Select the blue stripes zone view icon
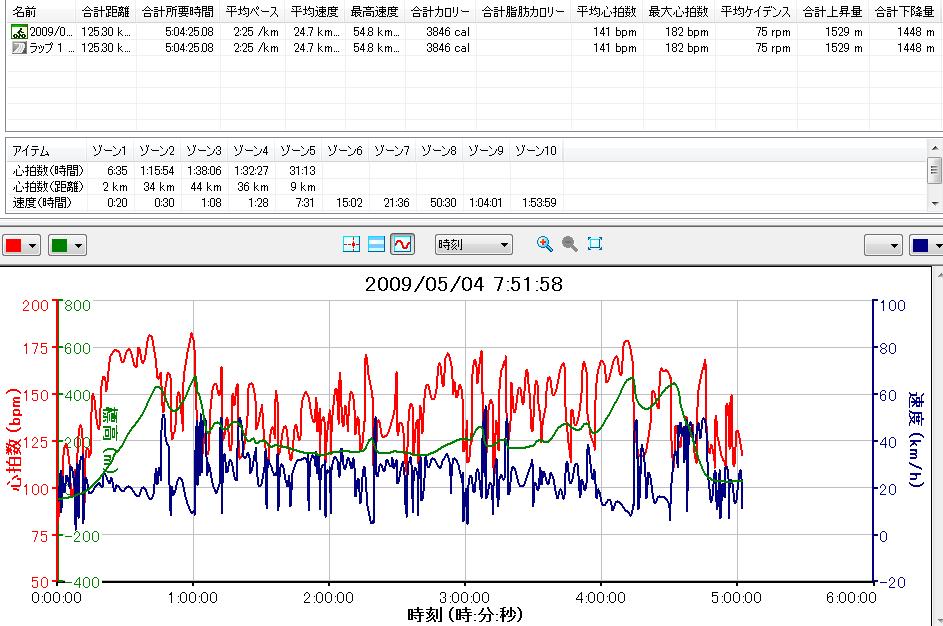The image size is (943, 626). pyautogui.click(x=376, y=244)
